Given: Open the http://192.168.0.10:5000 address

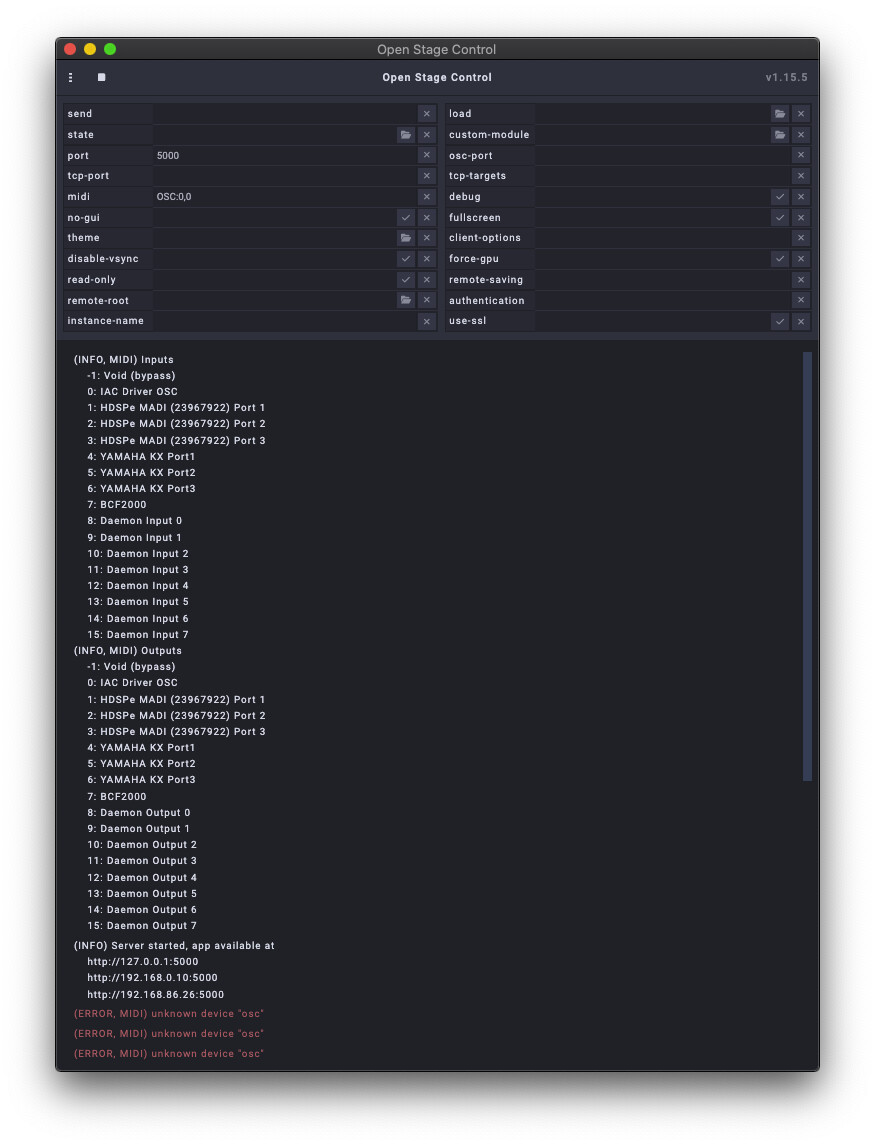Looking at the screenshot, I should 152,978.
